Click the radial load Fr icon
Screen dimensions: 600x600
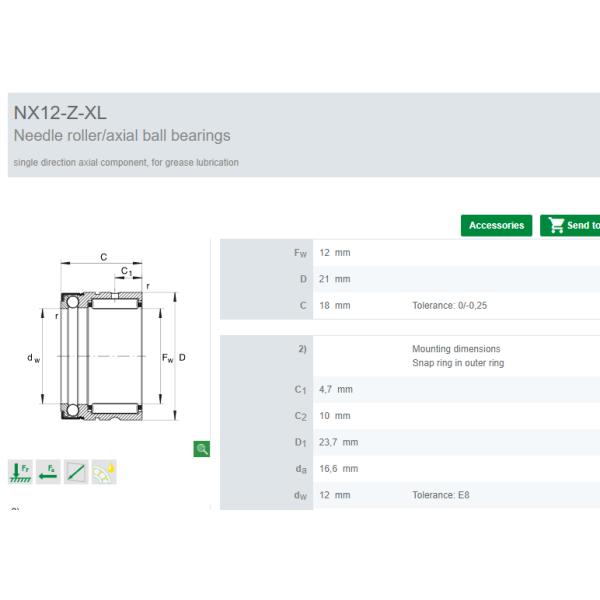coord(20,472)
